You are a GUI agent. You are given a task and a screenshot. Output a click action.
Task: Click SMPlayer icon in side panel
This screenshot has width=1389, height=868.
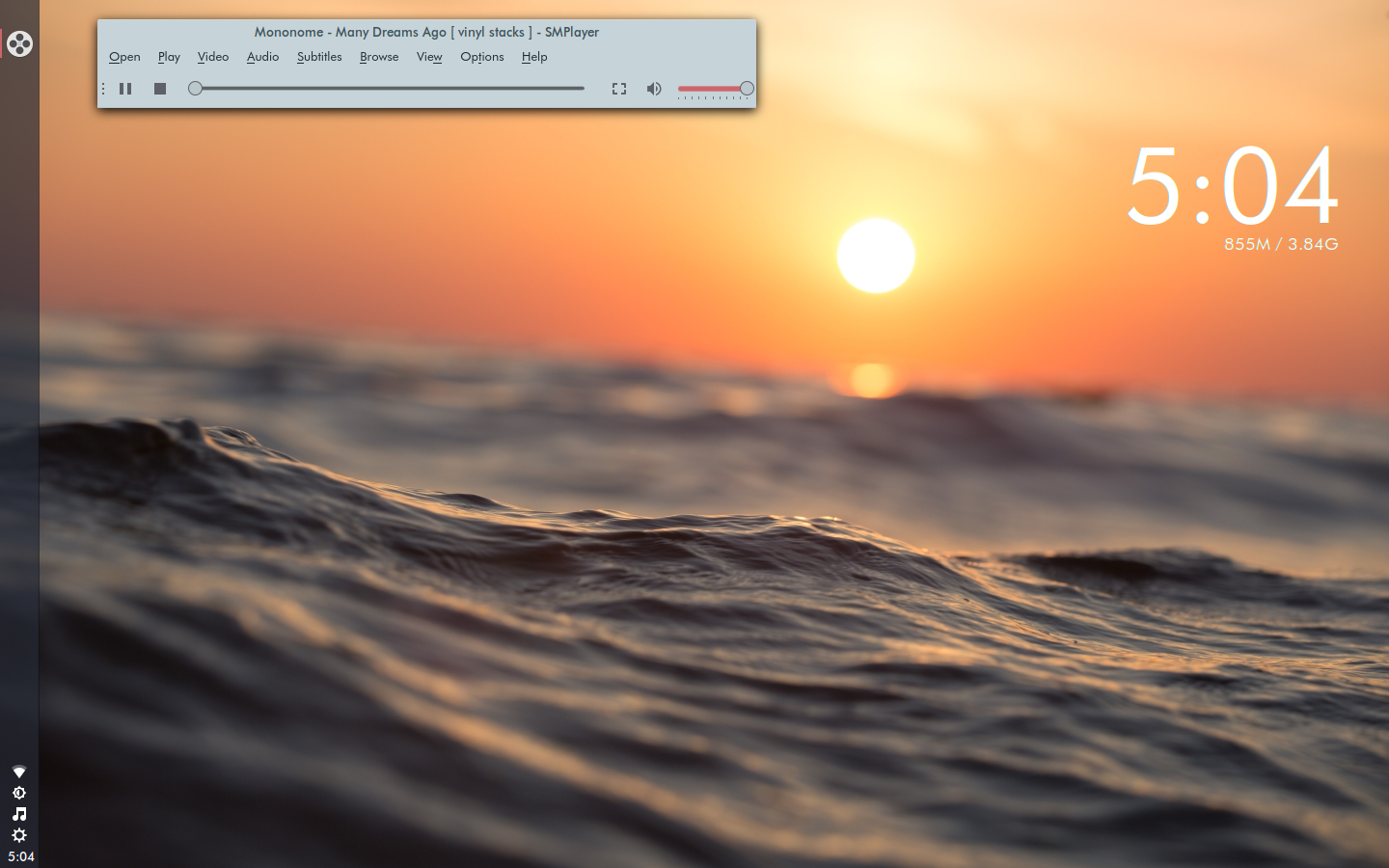[19, 43]
